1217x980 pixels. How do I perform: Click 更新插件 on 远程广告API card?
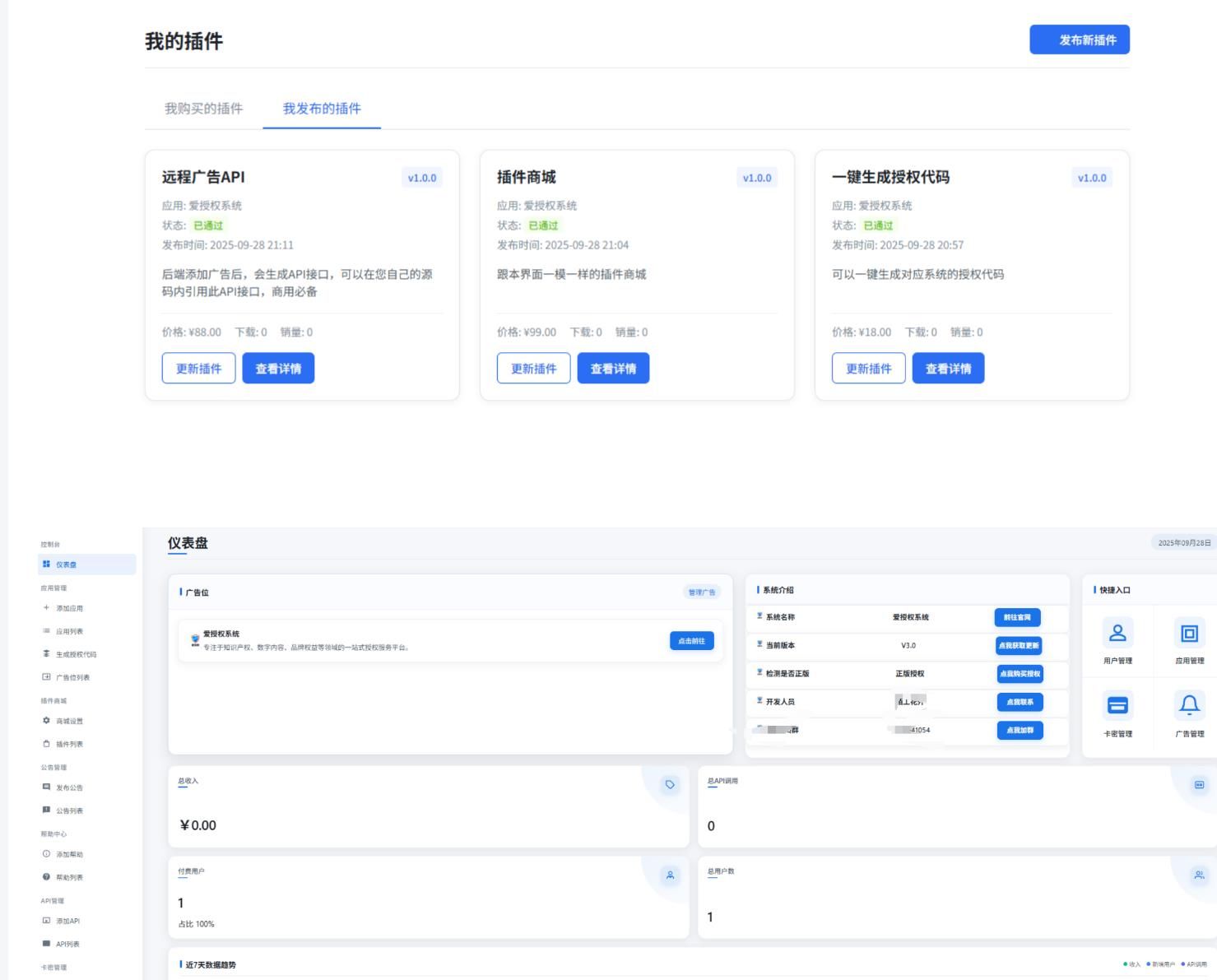tap(200, 368)
